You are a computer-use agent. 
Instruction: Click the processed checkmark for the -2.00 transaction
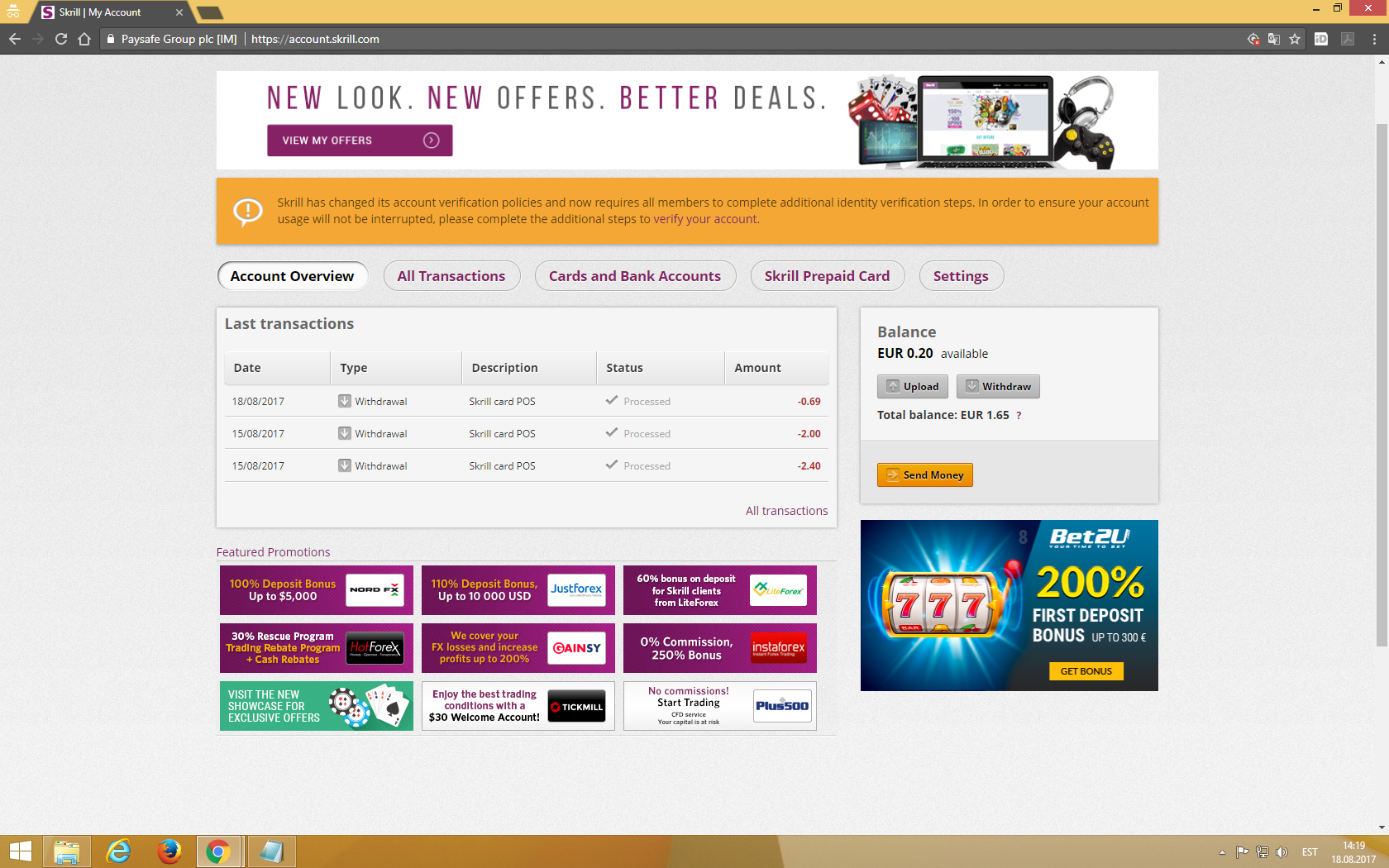[612, 432]
